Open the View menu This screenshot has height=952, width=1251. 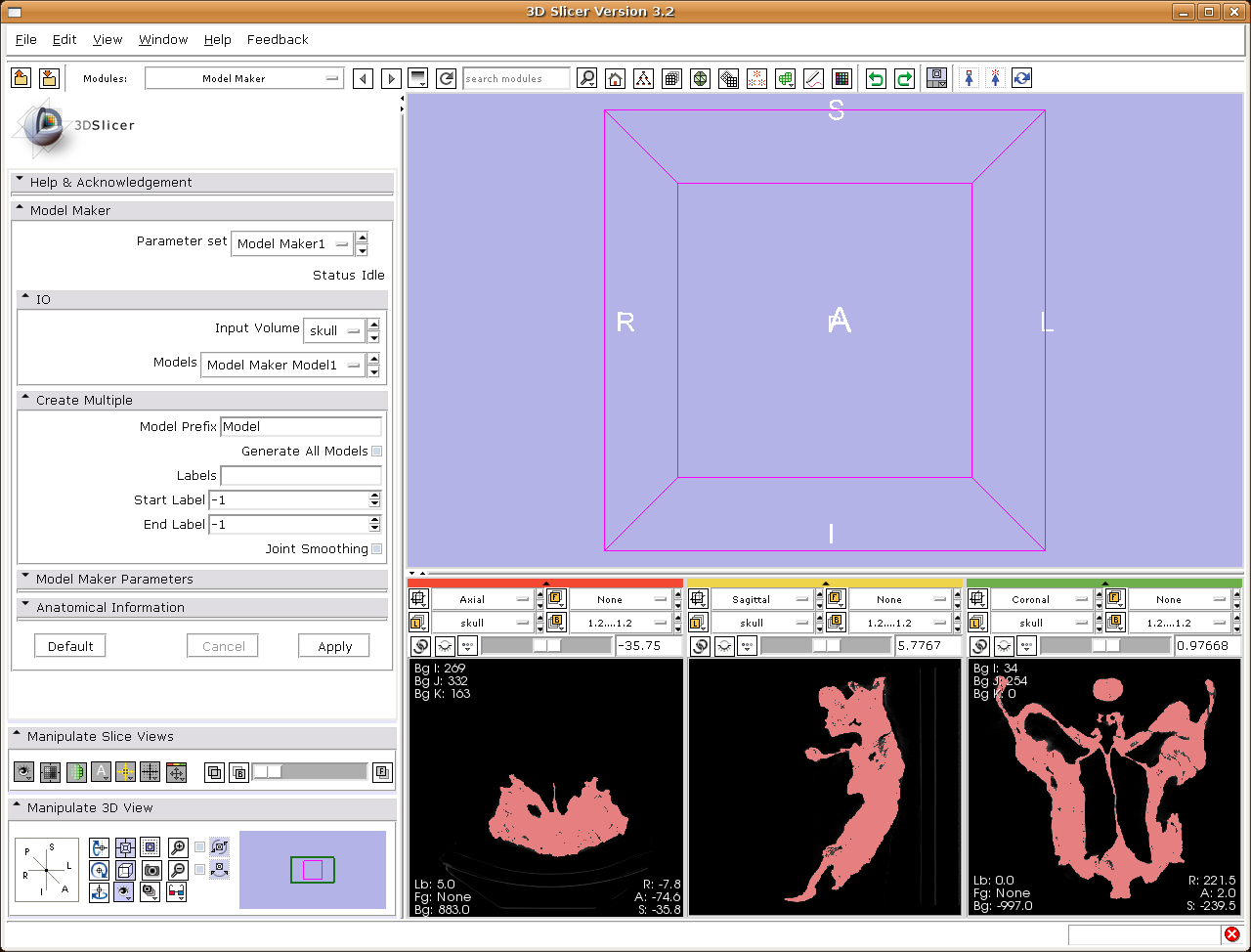tap(108, 40)
